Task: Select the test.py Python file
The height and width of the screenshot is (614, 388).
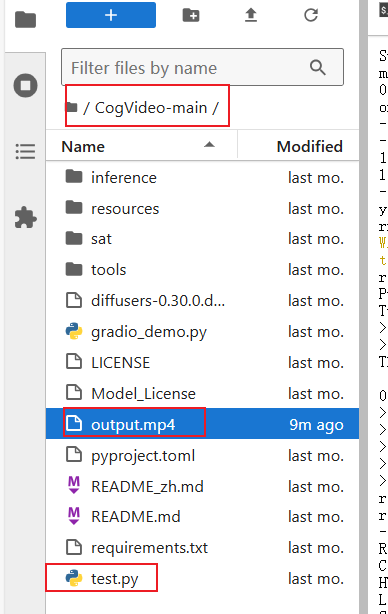Action: 202,579
